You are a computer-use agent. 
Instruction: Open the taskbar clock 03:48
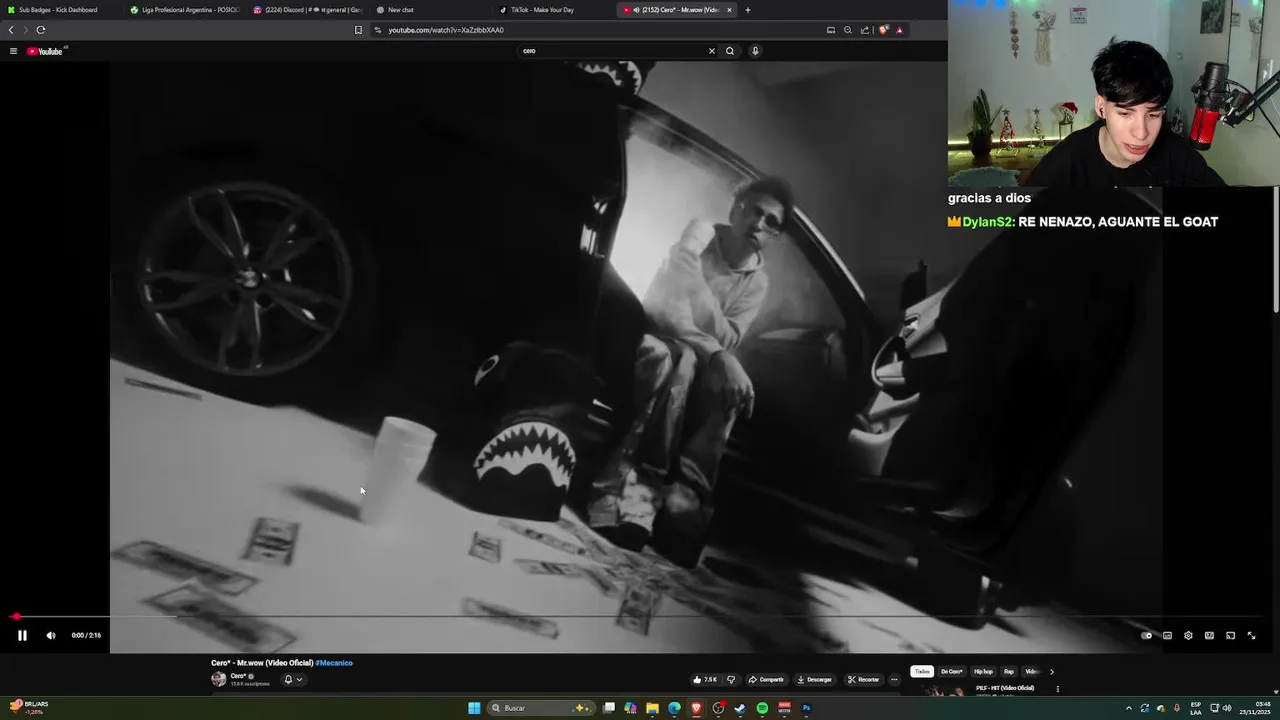(x=1255, y=708)
